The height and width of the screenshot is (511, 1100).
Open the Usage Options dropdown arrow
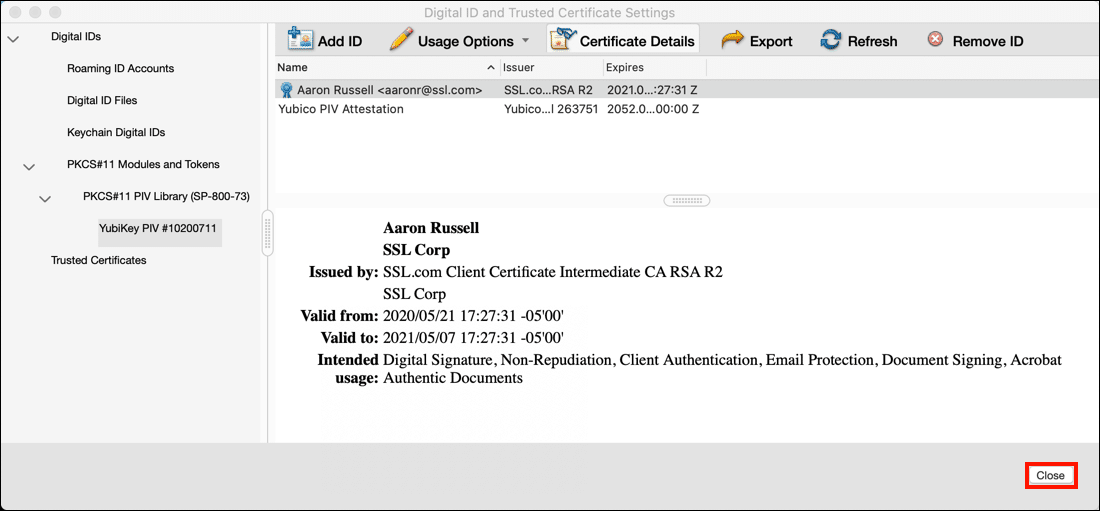pyautogui.click(x=525, y=41)
